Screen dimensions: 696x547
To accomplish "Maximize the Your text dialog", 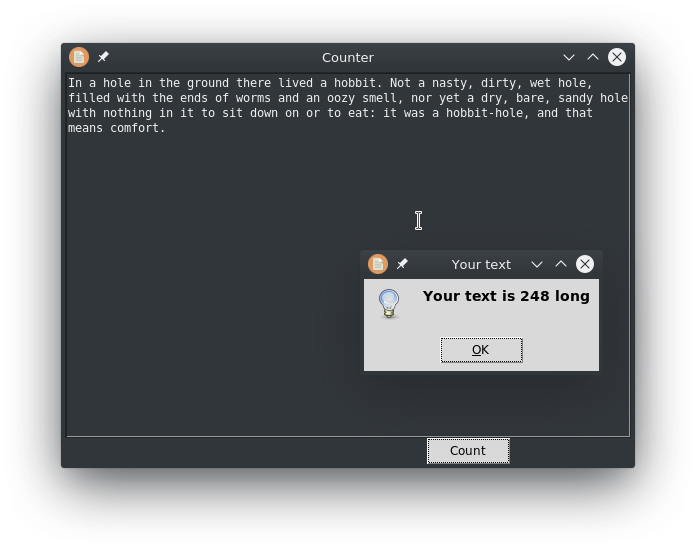I will point(561,264).
